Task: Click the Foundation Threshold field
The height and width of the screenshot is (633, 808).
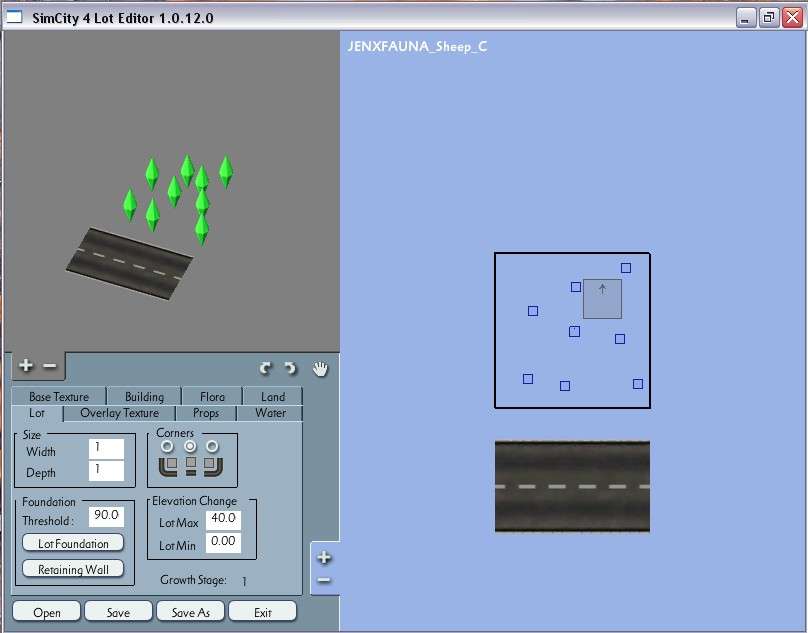Action: pos(106,517)
